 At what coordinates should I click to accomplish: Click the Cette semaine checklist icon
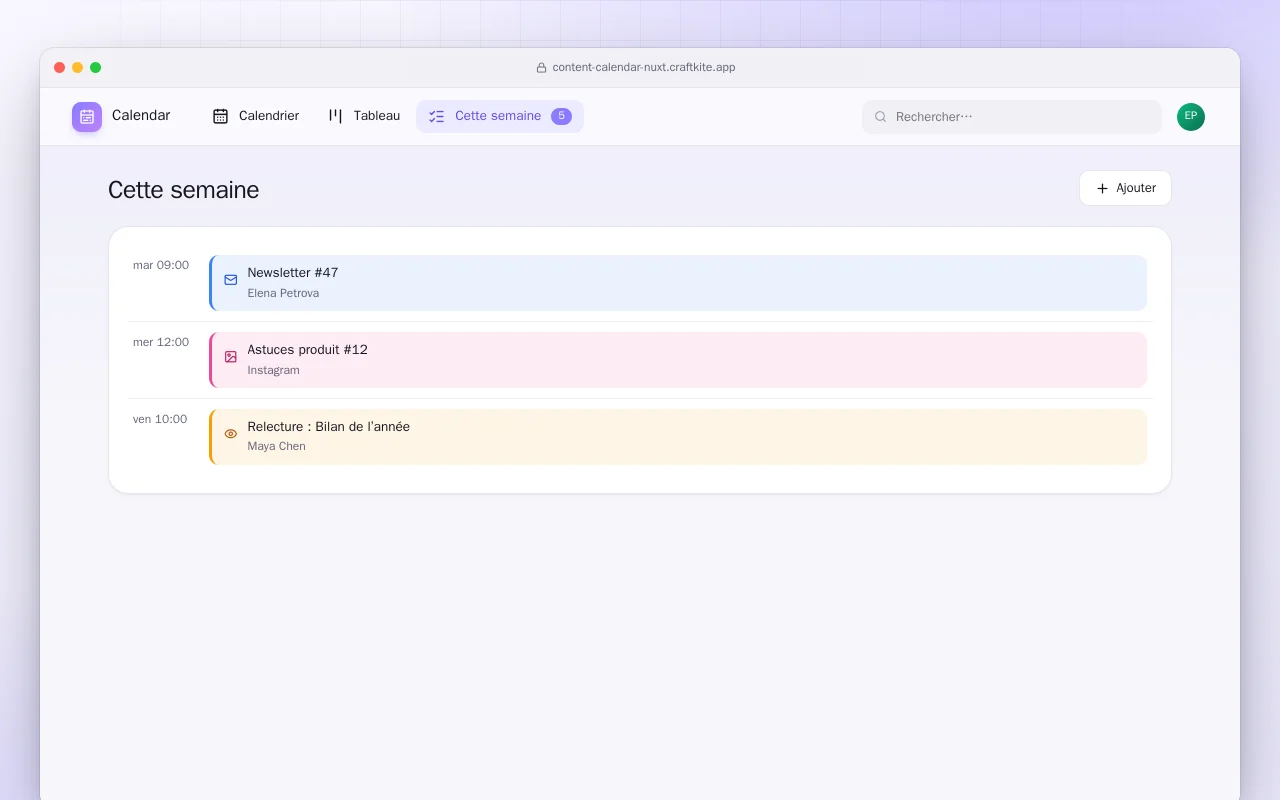coord(437,116)
